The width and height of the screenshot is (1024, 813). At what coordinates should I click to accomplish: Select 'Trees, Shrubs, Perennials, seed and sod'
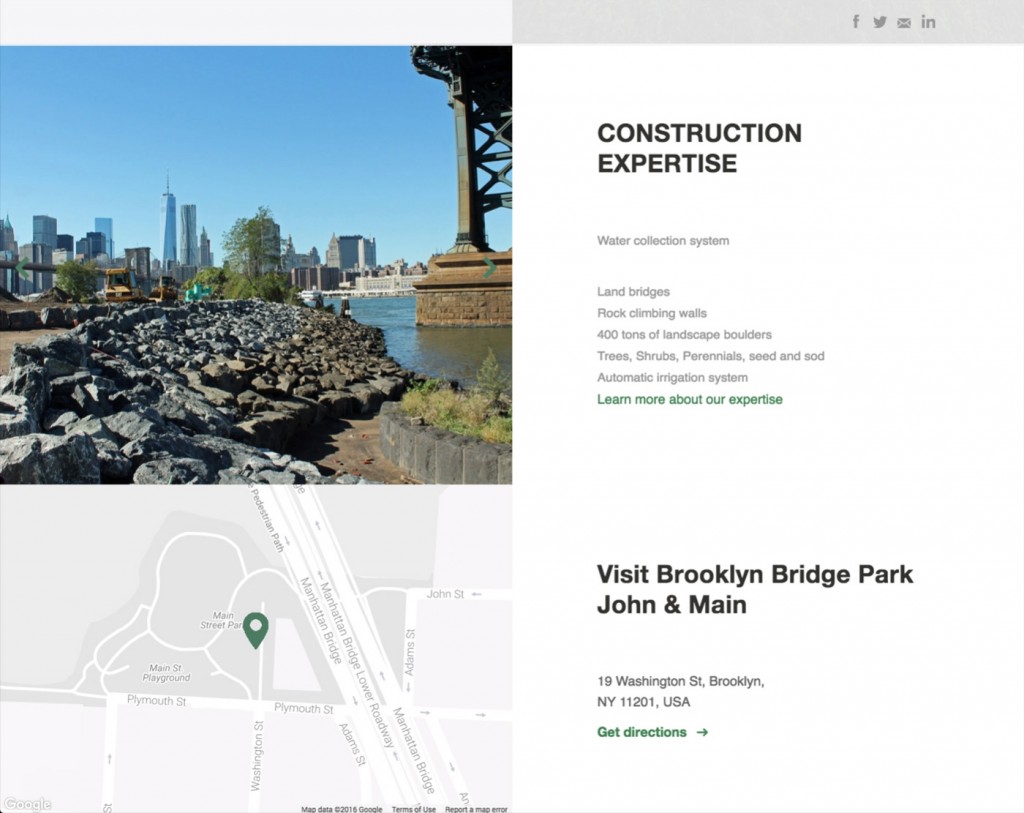pos(711,356)
